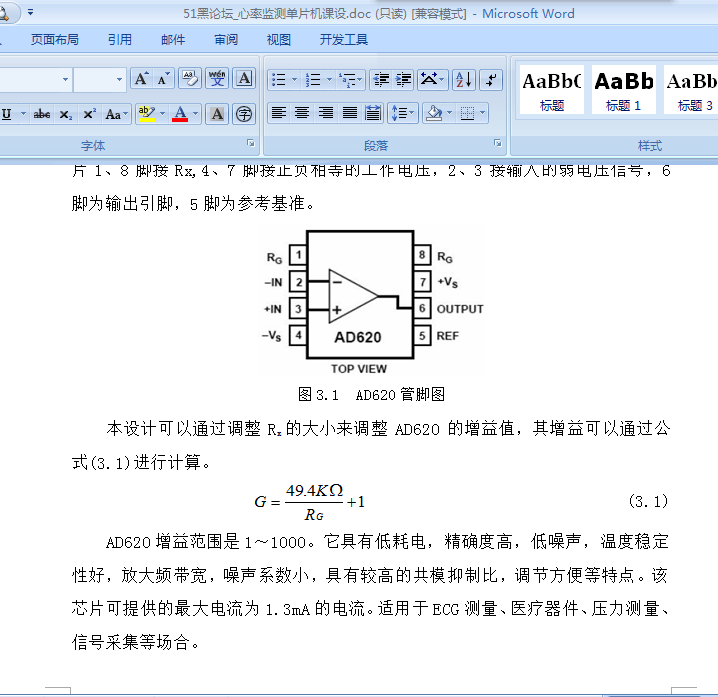The height and width of the screenshot is (697, 718).
Task: Open Font dialog launcher
Action: [x=251, y=143]
